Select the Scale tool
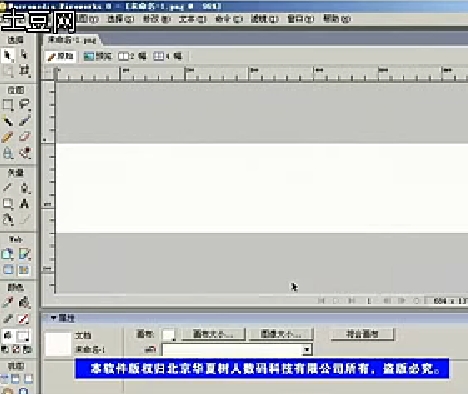The image size is (468, 394). click(x=8, y=71)
